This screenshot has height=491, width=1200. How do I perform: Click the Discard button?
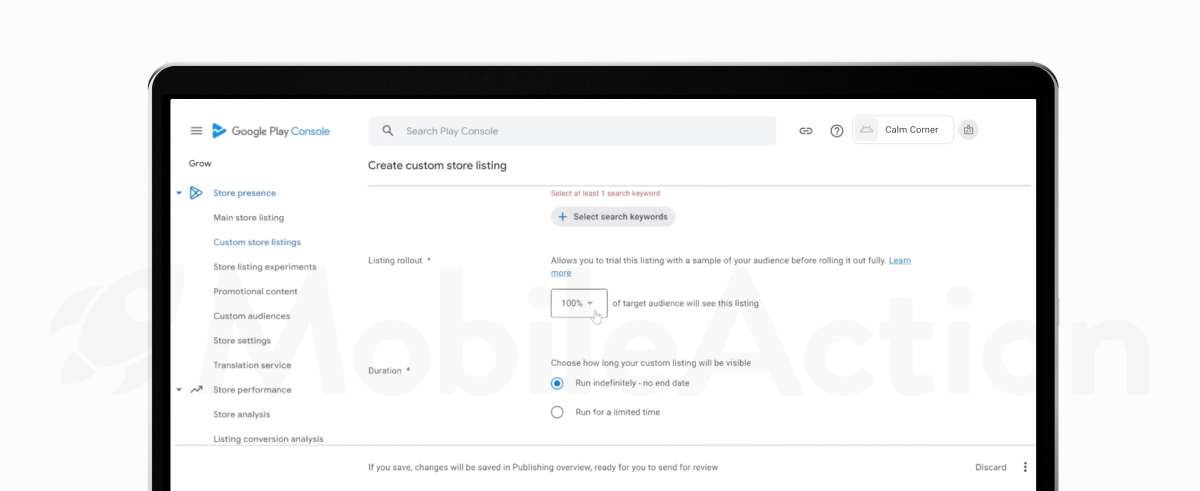click(990, 467)
